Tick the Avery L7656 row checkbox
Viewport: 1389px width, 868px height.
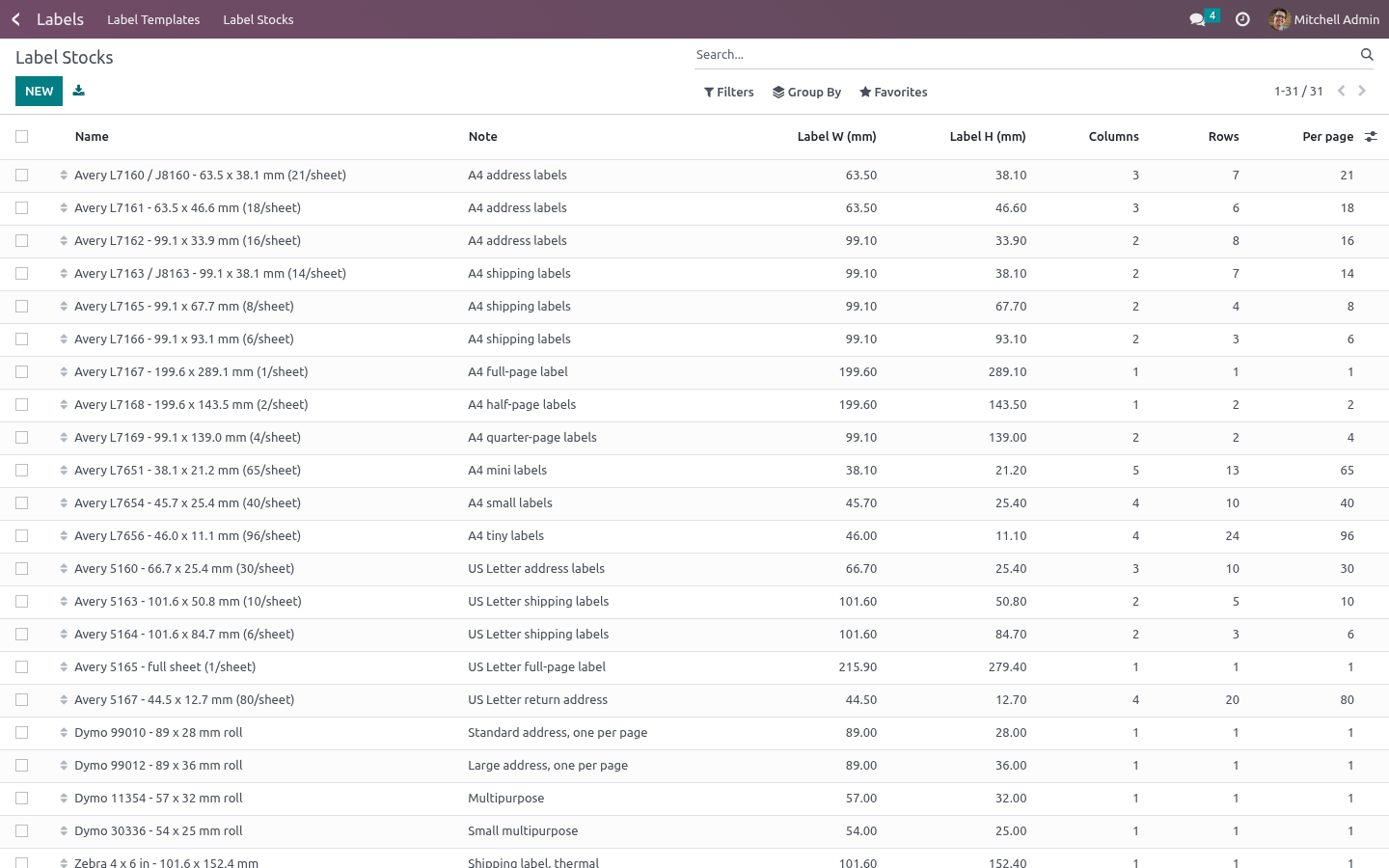pyautogui.click(x=22, y=536)
